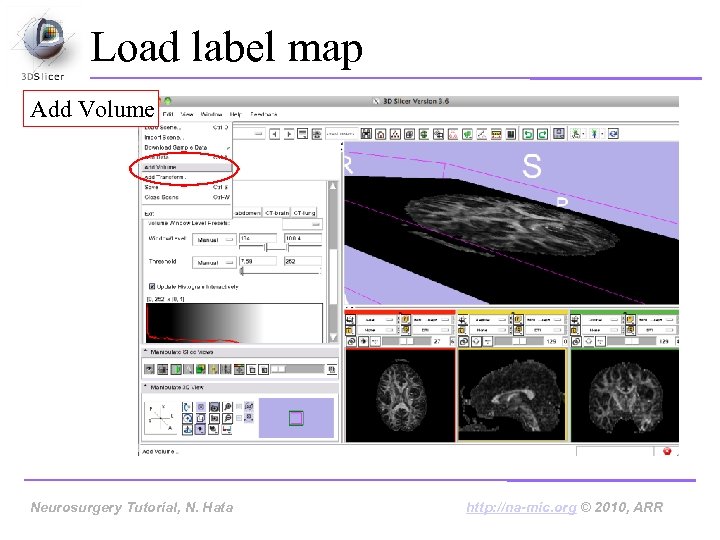Click the threshold range slider
Image resolution: width=720 pixels, height=540 pixels.
click(280, 272)
